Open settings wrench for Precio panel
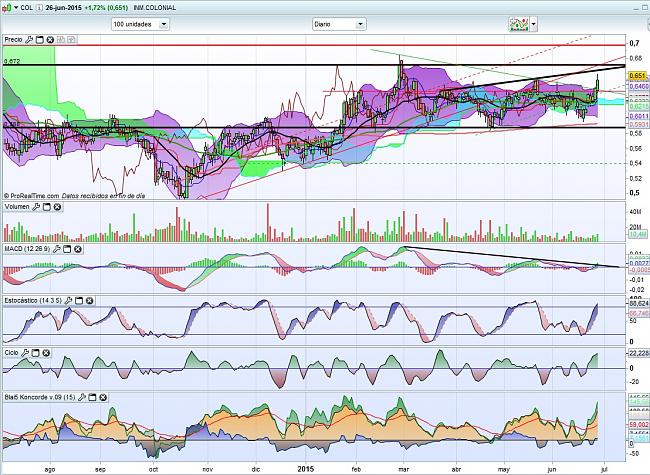 point(30,39)
